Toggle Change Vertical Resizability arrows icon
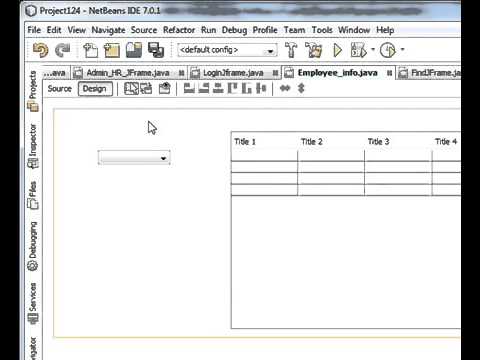 (301, 88)
